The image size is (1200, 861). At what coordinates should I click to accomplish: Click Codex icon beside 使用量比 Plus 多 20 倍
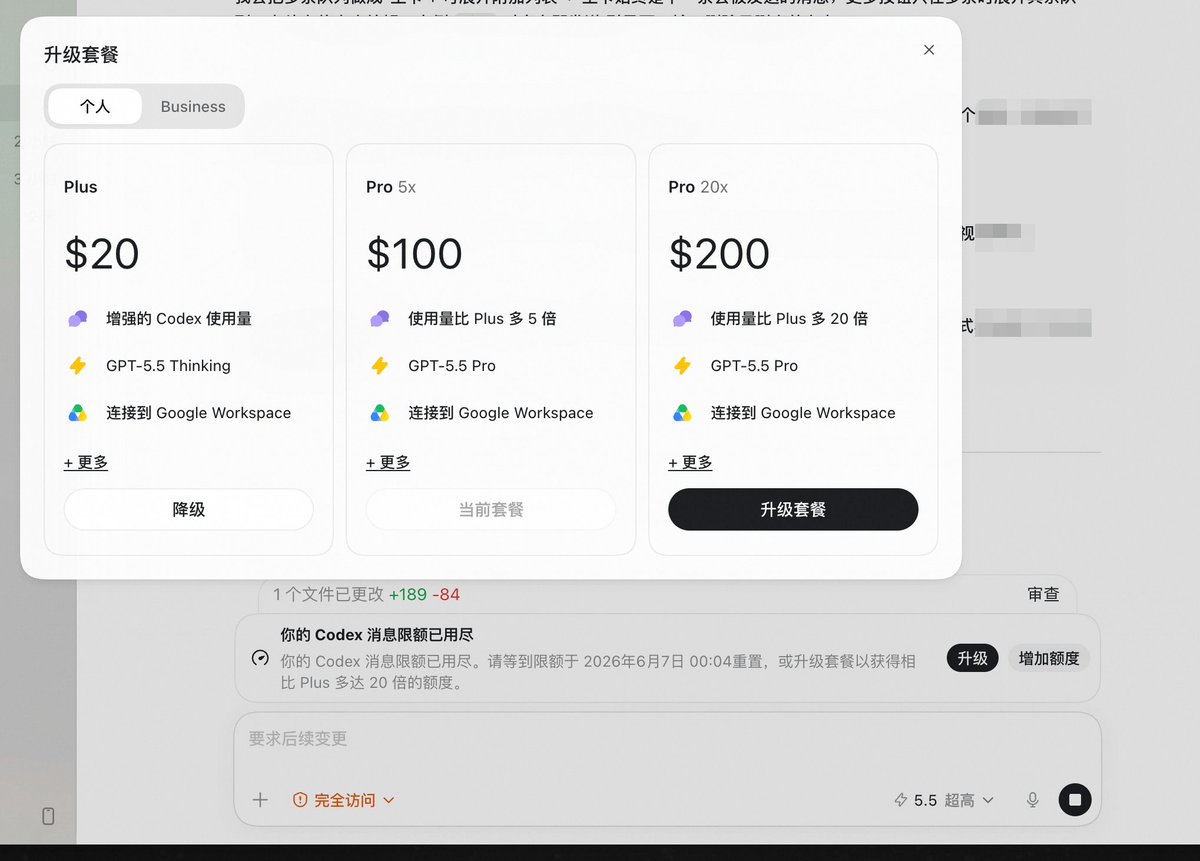682,319
